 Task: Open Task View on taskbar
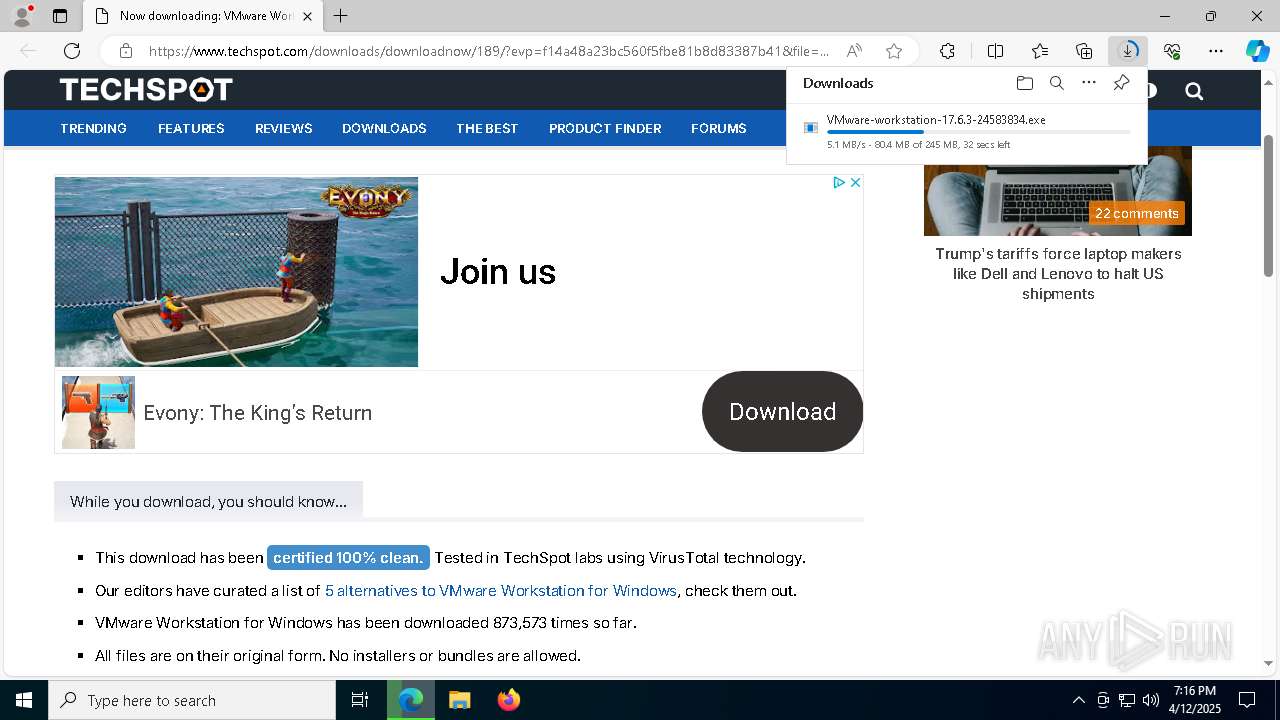360,700
